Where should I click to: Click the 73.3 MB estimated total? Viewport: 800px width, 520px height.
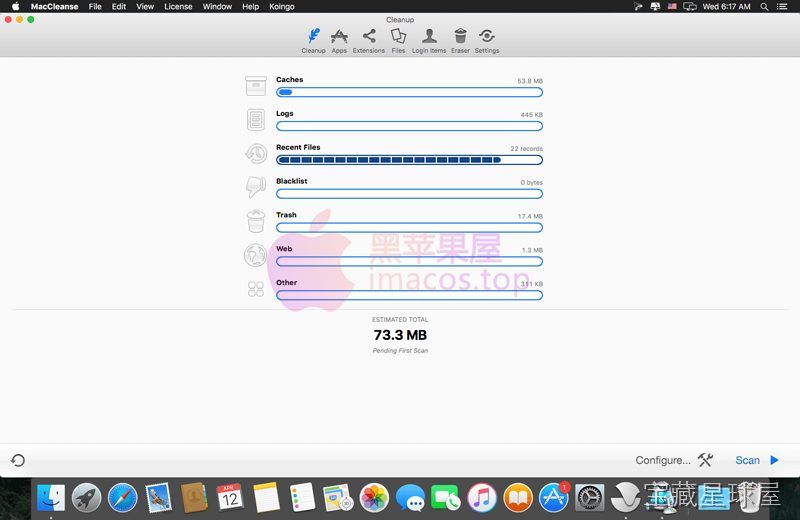pos(400,335)
